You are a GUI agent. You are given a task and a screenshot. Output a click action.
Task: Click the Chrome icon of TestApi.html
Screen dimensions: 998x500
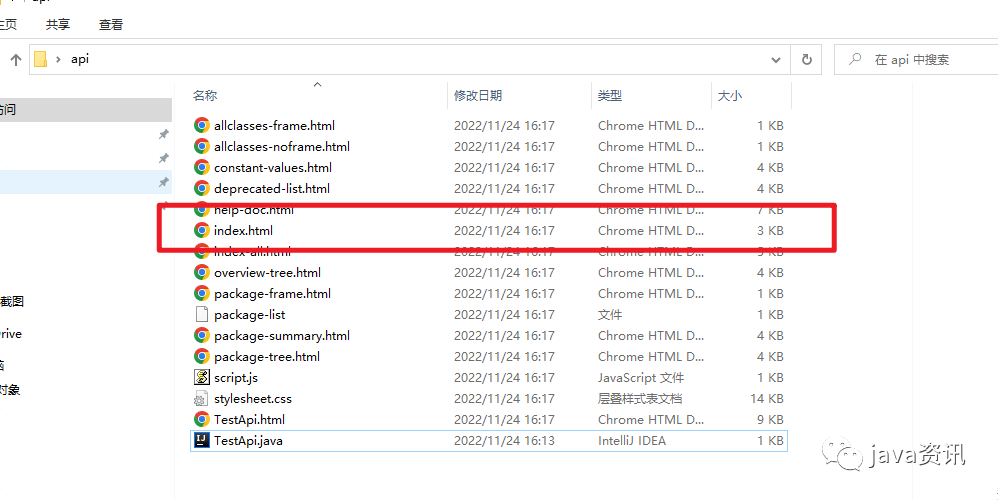[202, 419]
